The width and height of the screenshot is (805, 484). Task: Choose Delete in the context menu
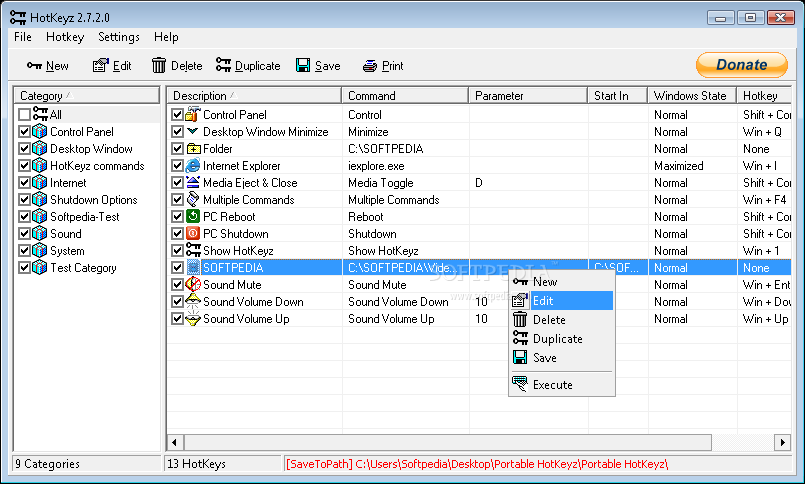pyautogui.click(x=562, y=320)
